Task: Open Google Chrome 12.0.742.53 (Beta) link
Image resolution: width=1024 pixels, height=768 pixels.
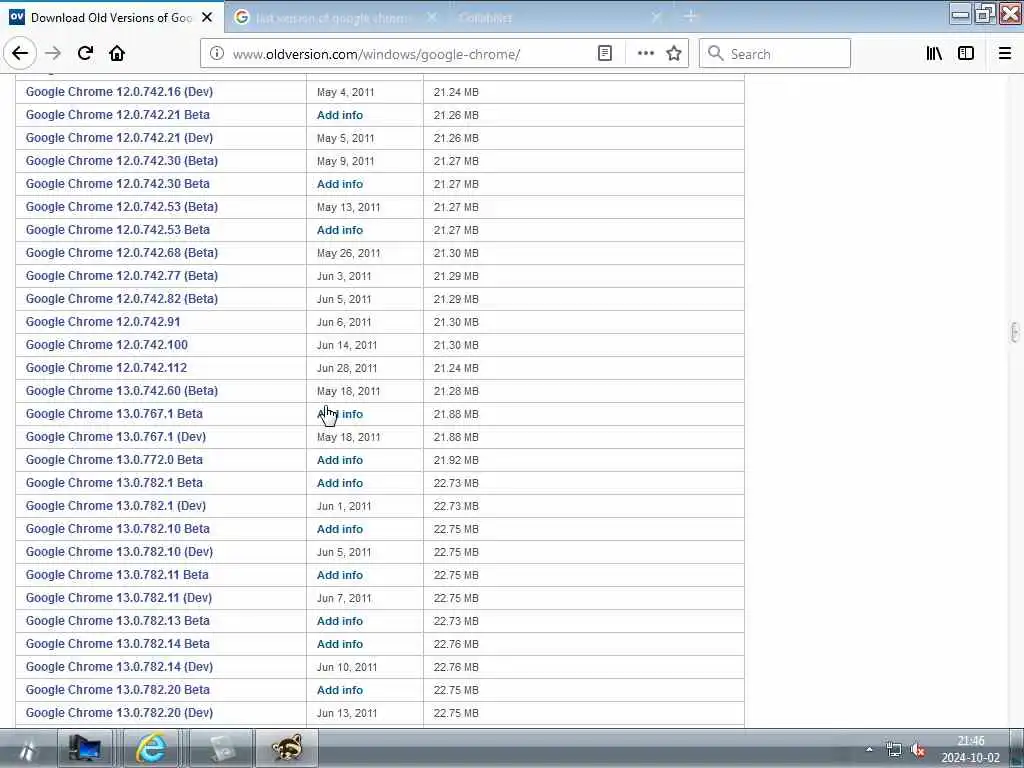Action: (121, 206)
